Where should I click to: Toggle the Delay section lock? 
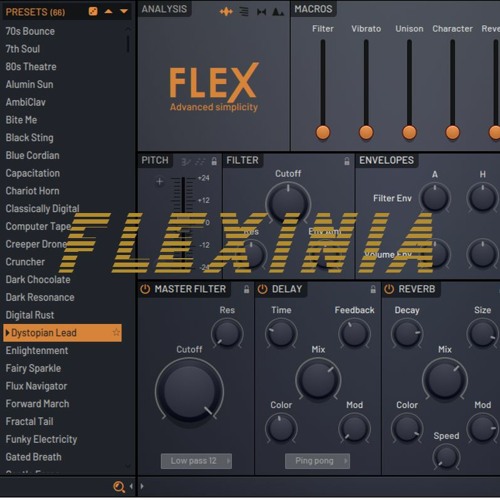[373, 289]
